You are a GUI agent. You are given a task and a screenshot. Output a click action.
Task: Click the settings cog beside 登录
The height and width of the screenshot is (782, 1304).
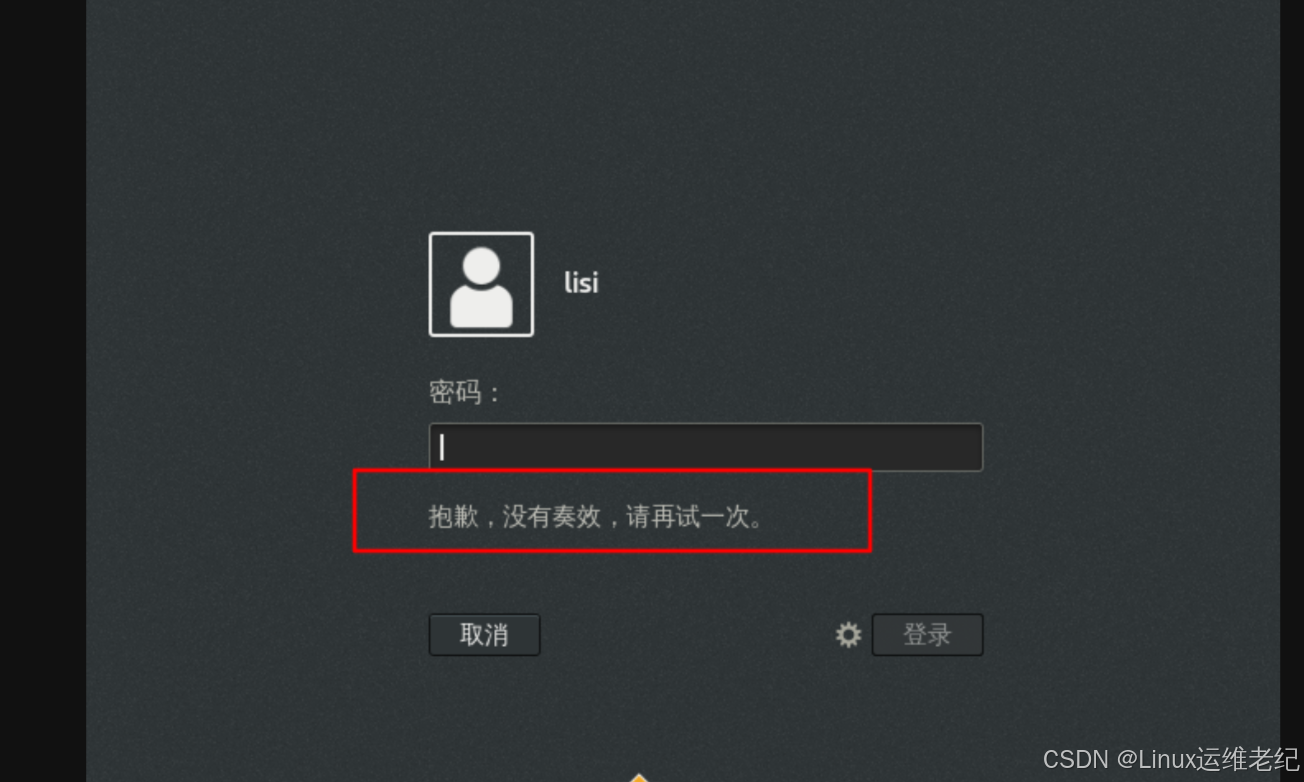tap(848, 635)
